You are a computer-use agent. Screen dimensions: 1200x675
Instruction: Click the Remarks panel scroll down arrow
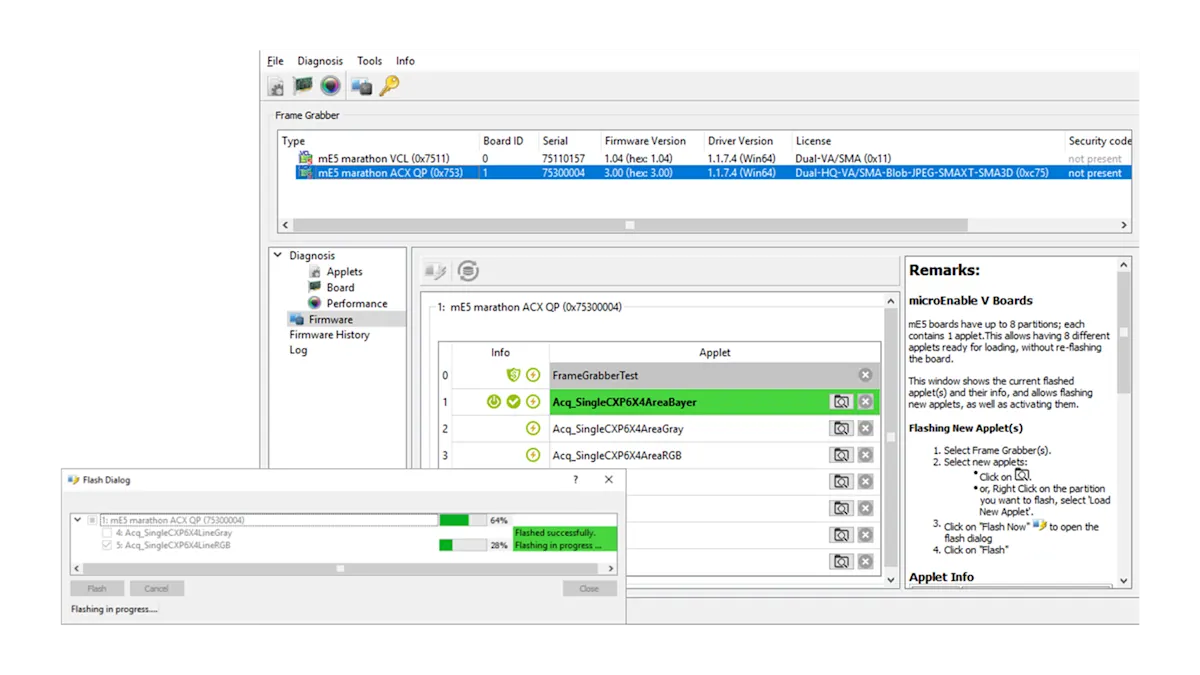(x=1123, y=581)
